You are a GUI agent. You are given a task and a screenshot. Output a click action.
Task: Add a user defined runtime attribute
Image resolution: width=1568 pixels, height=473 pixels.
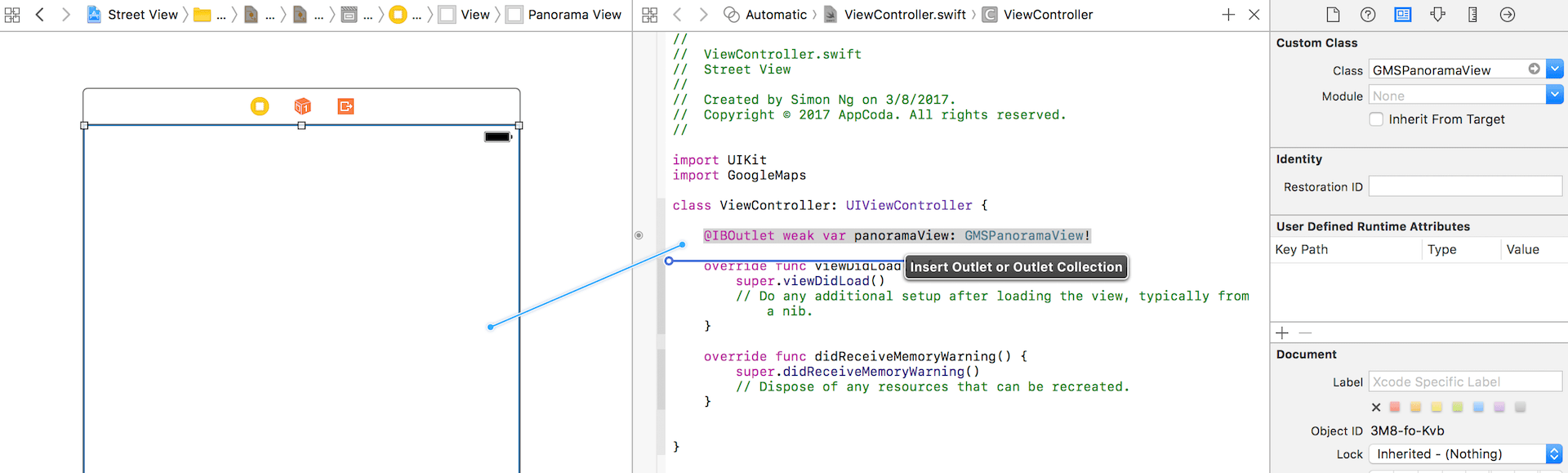(x=1282, y=332)
